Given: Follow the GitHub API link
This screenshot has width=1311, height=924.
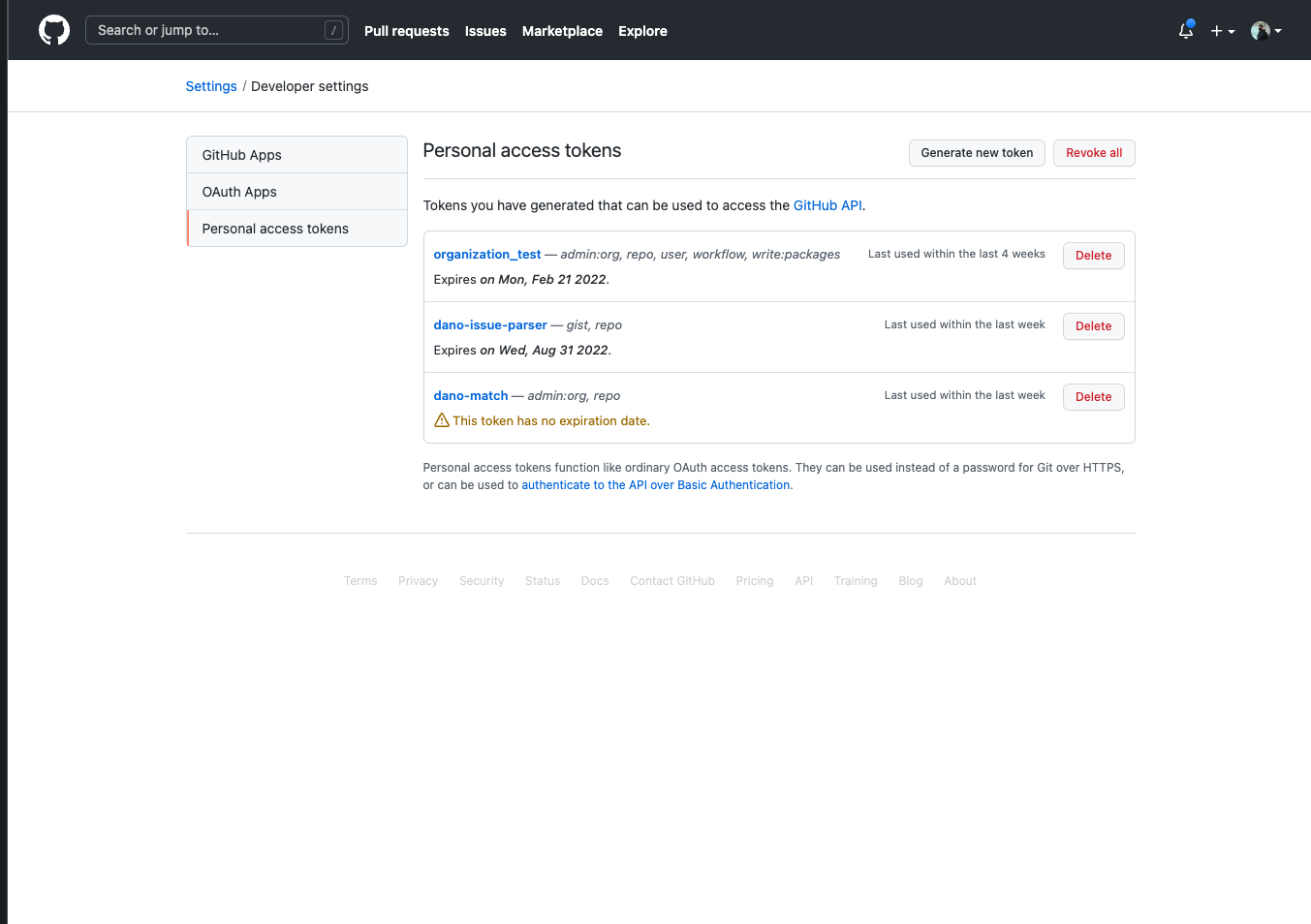Looking at the screenshot, I should pyautogui.click(x=827, y=205).
